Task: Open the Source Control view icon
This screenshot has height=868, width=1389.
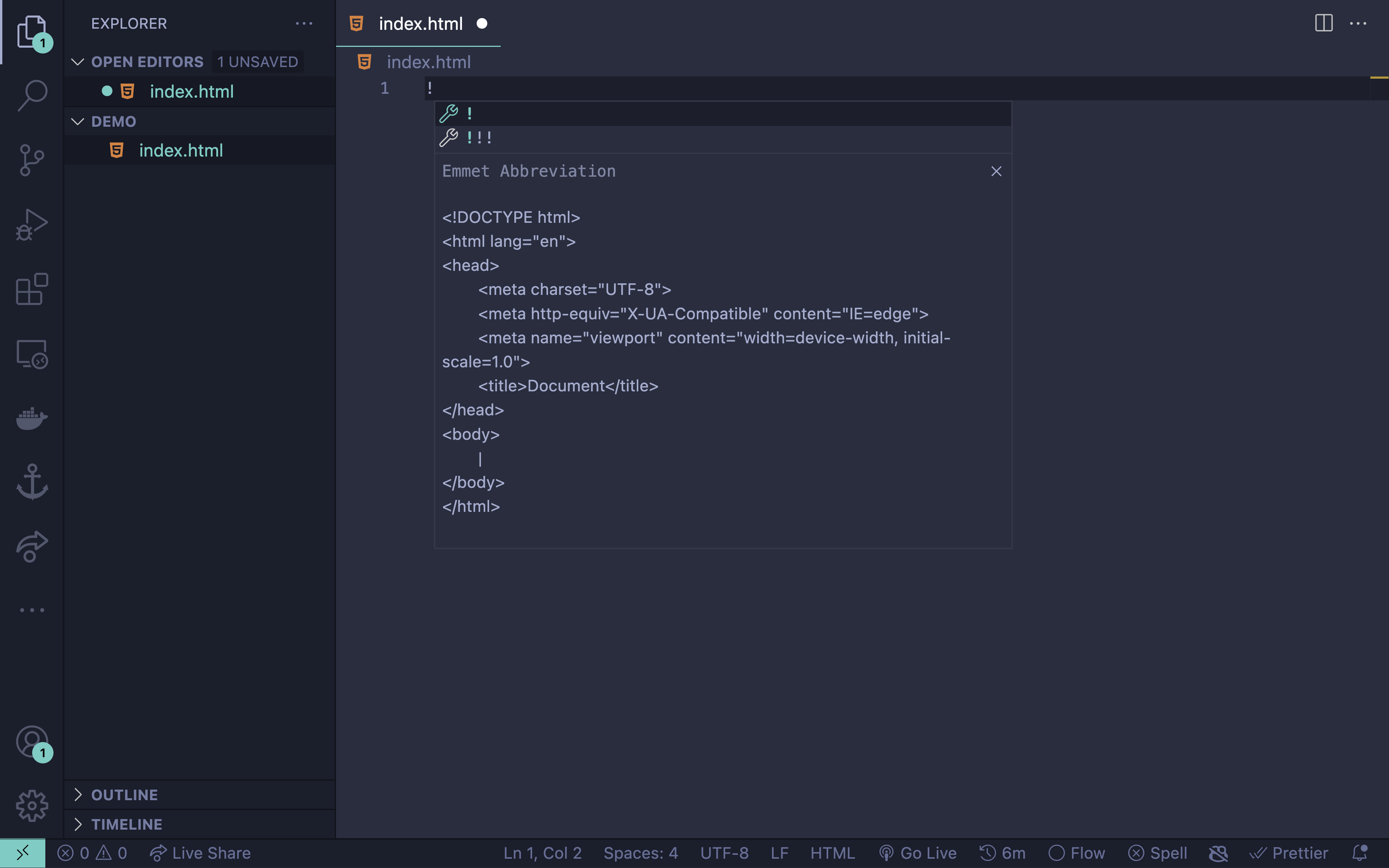Action: [31, 160]
